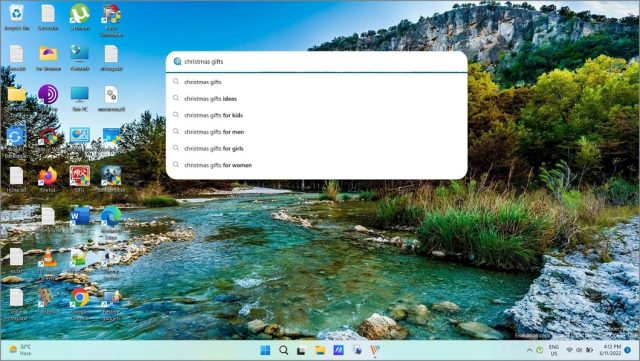Open the weather widget showing 32°C Haze

(x=20, y=350)
